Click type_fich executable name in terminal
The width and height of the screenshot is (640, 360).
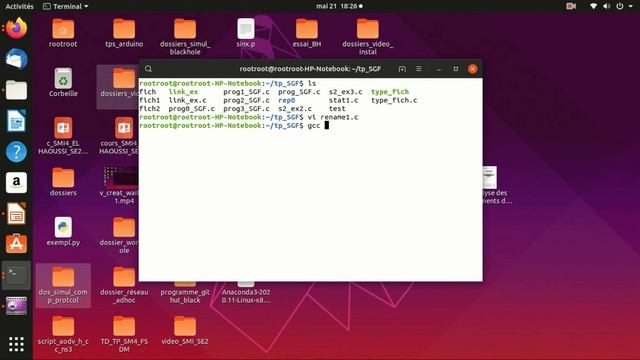coord(390,92)
